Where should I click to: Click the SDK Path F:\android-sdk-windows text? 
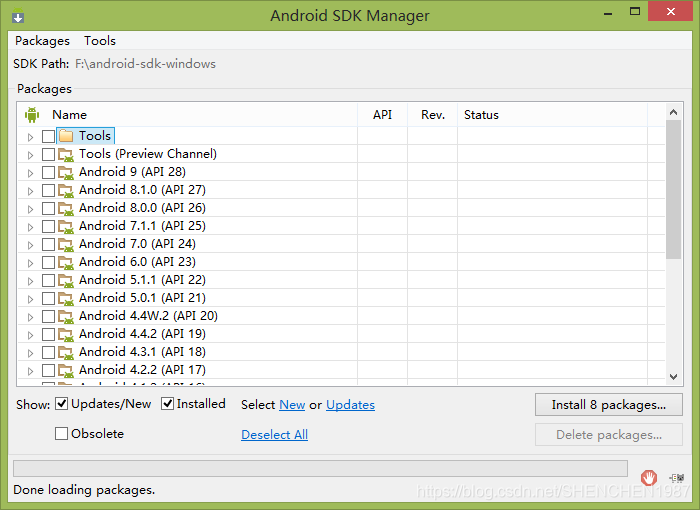click(x=145, y=64)
